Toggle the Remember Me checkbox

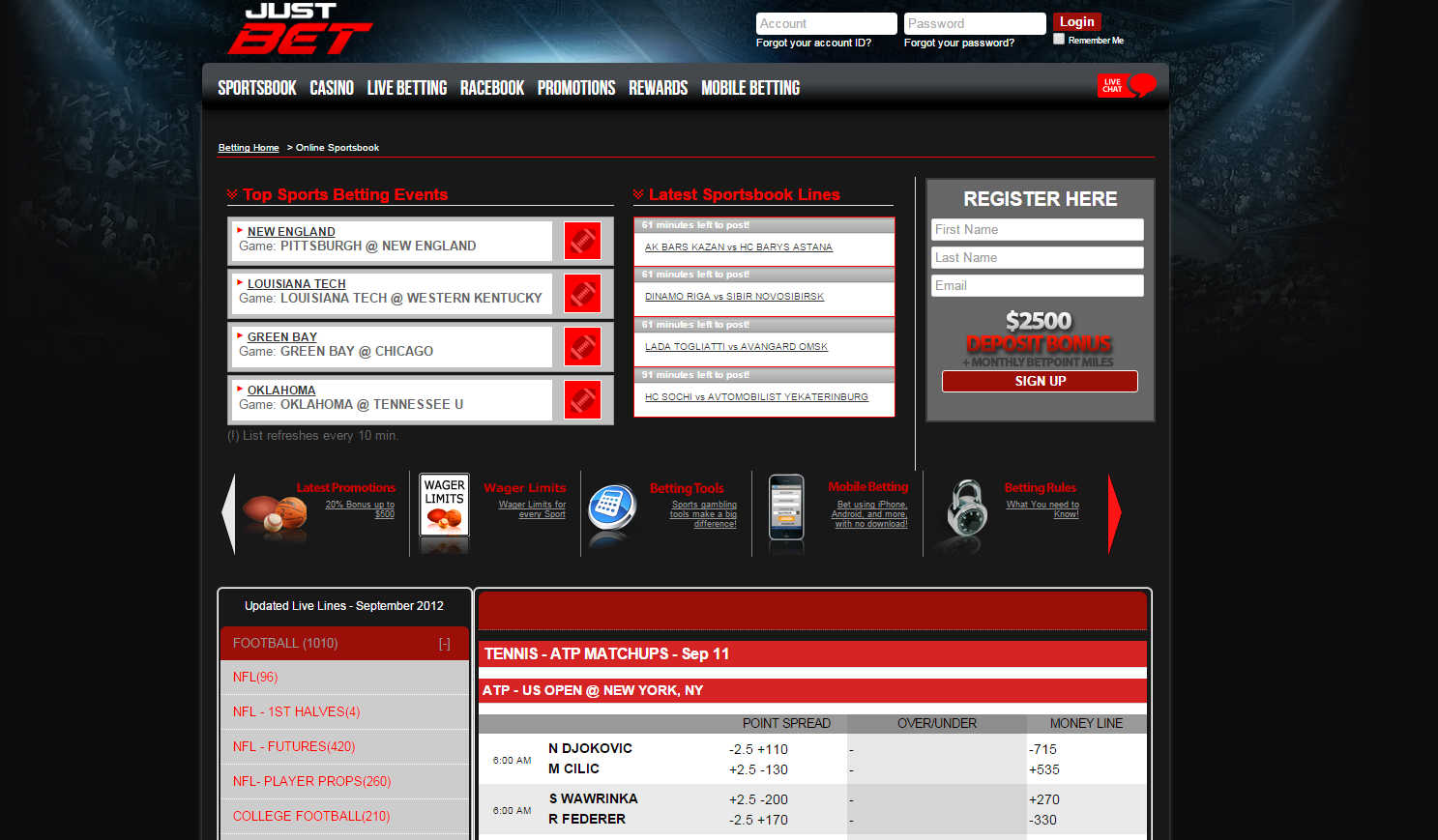pos(1059,40)
